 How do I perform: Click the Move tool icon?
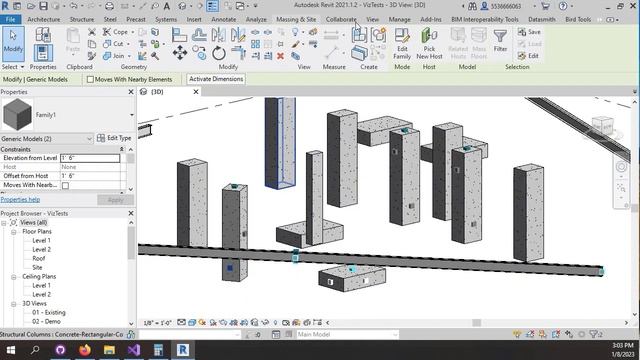180,53
